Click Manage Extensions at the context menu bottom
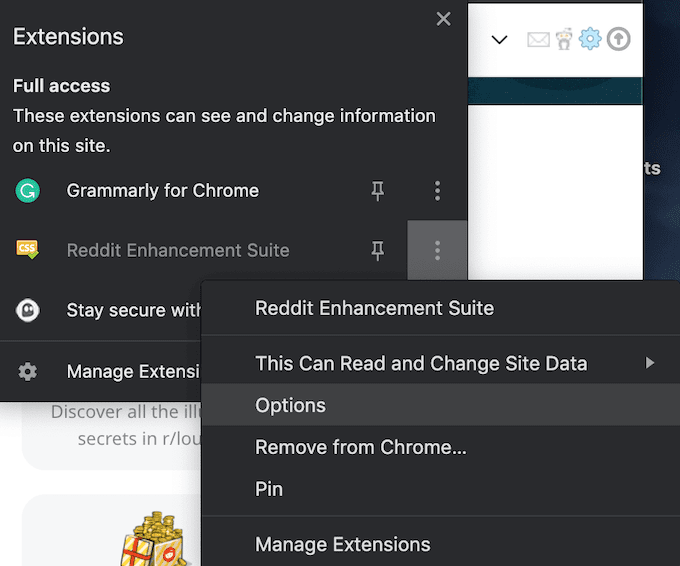Screen dimensions: 680x566 click(343, 545)
